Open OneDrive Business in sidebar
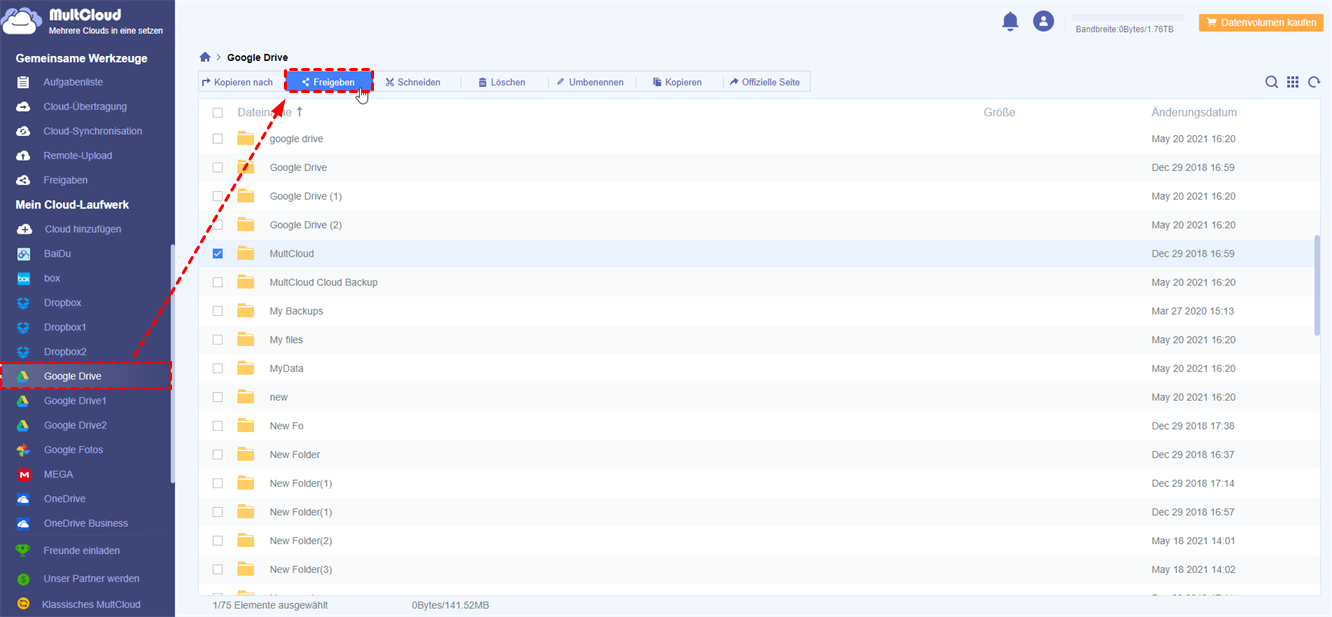Image resolution: width=1332 pixels, height=617 pixels. click(x=87, y=523)
